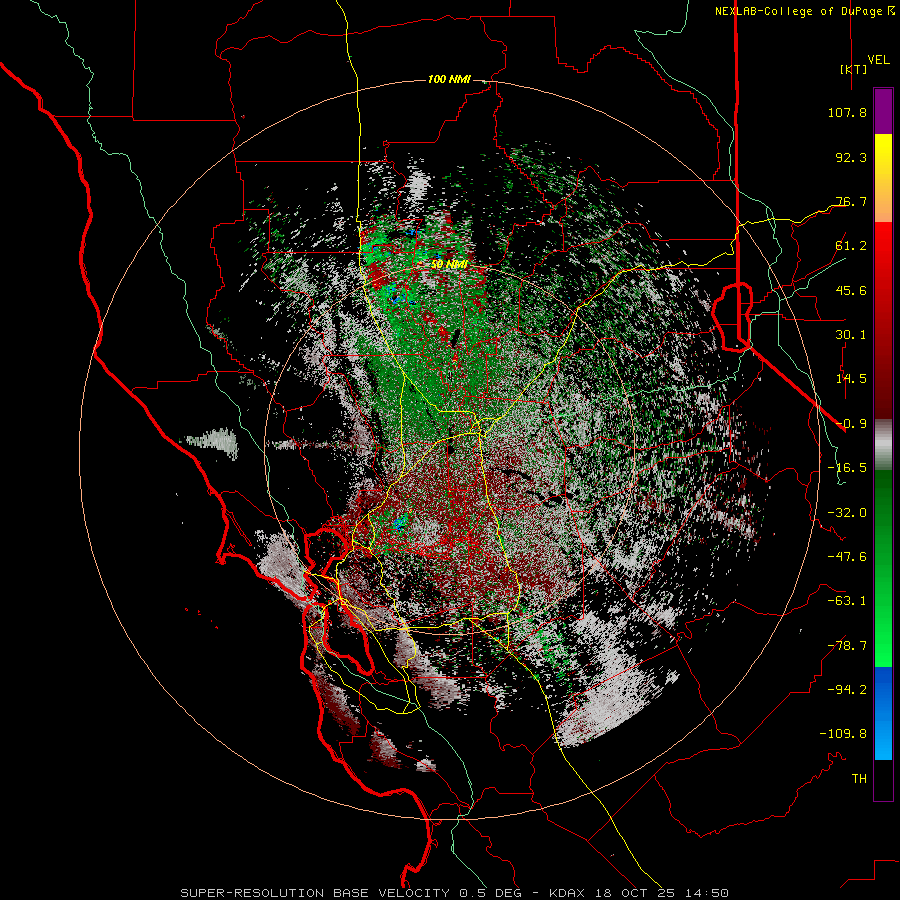Click the 92.3 velocity scale value
The width and height of the screenshot is (900, 900).
click(x=851, y=157)
